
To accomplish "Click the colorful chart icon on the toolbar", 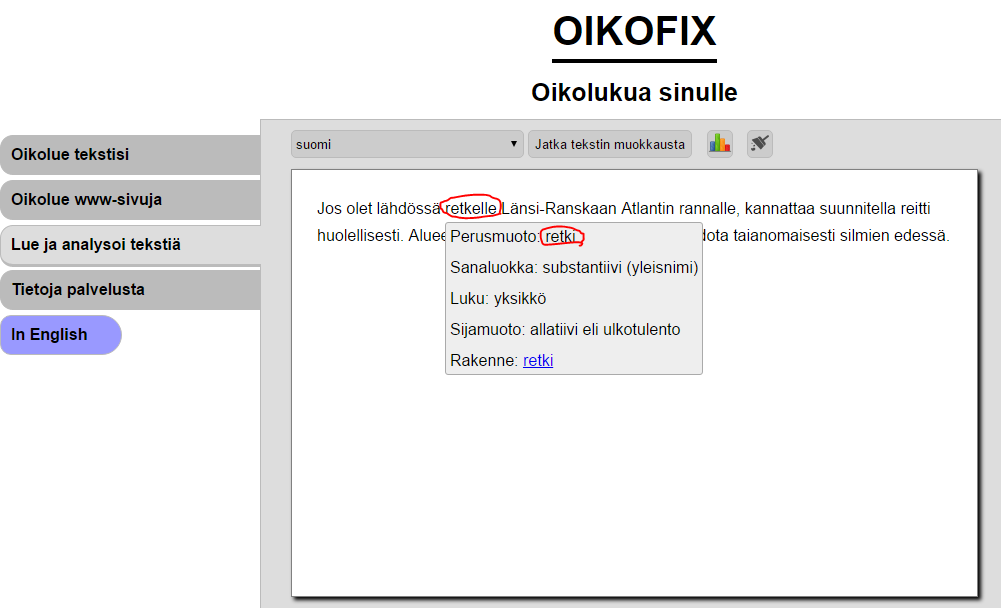I will click(719, 143).
